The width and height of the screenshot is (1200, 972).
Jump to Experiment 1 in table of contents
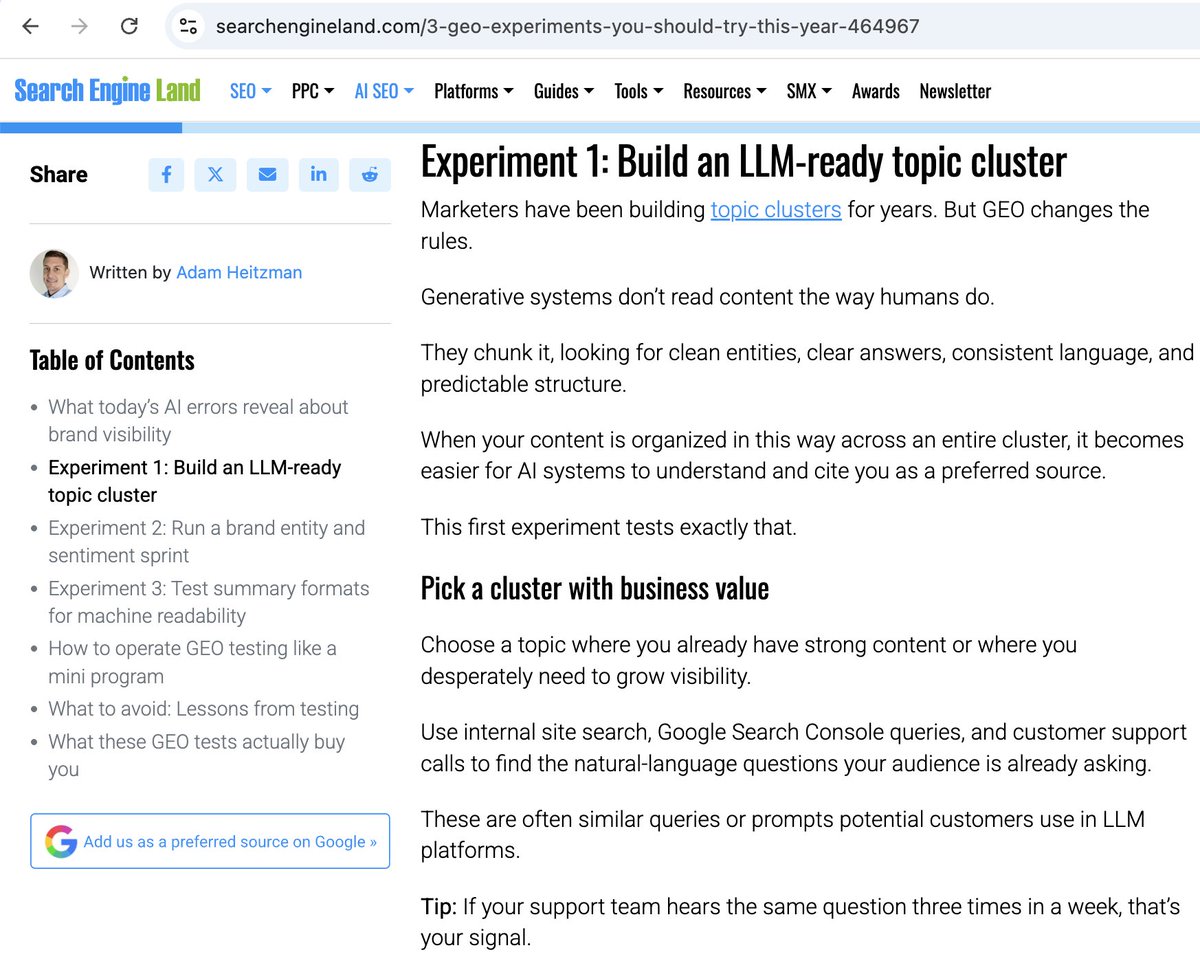(x=195, y=481)
